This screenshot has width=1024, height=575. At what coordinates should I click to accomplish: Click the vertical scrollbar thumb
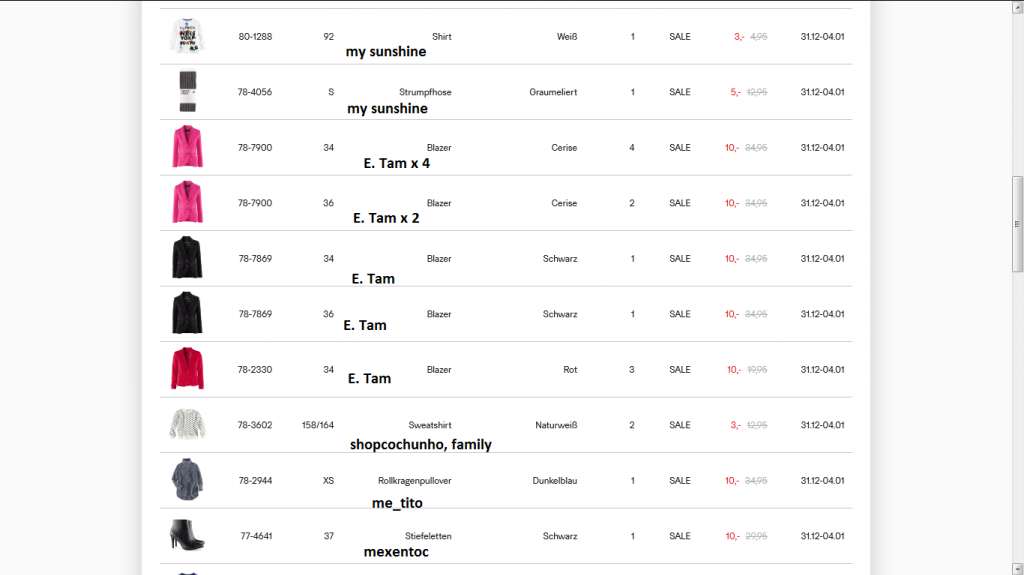pyautogui.click(x=1018, y=223)
